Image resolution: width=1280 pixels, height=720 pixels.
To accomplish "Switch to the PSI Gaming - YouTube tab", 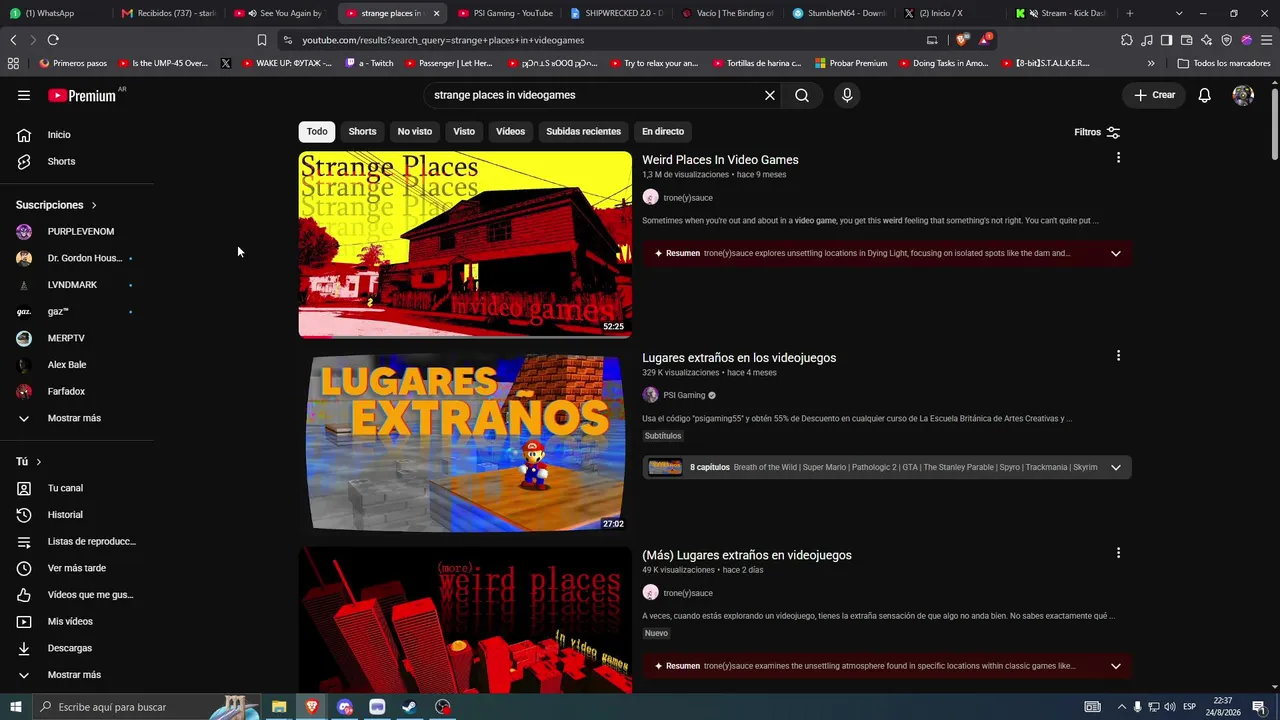I will coord(505,13).
